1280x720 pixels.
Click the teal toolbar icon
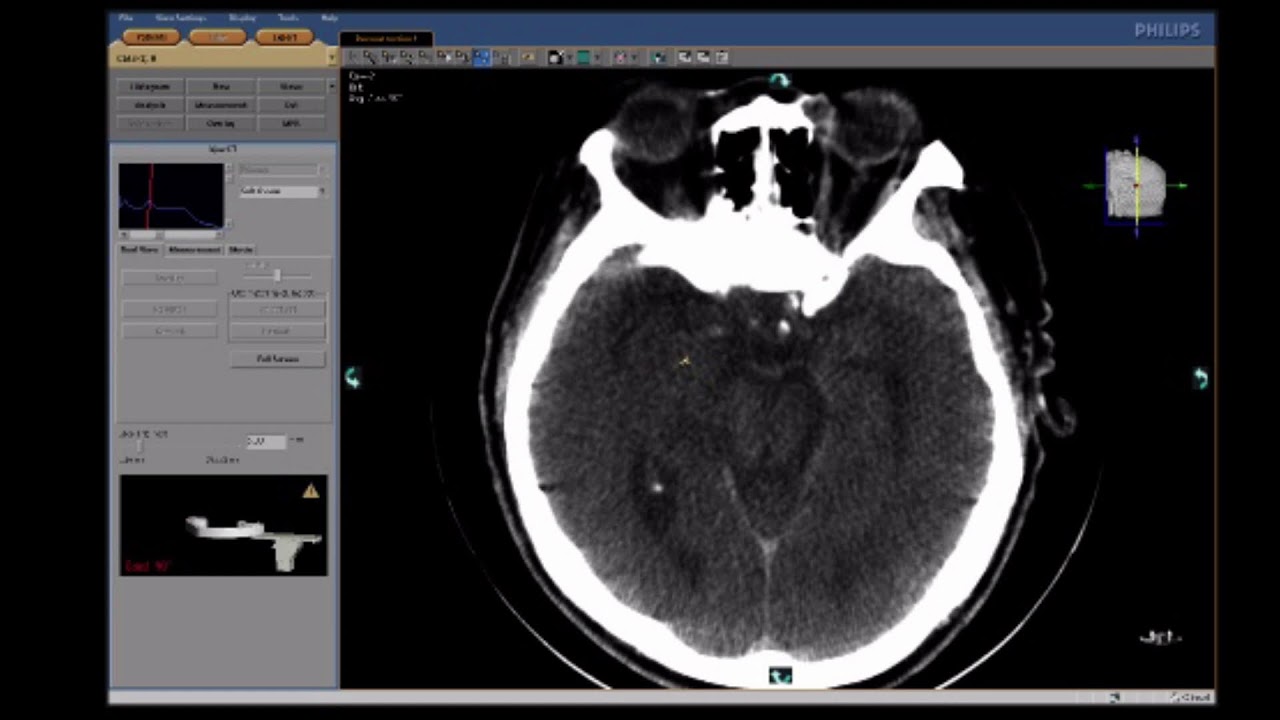[x=658, y=57]
